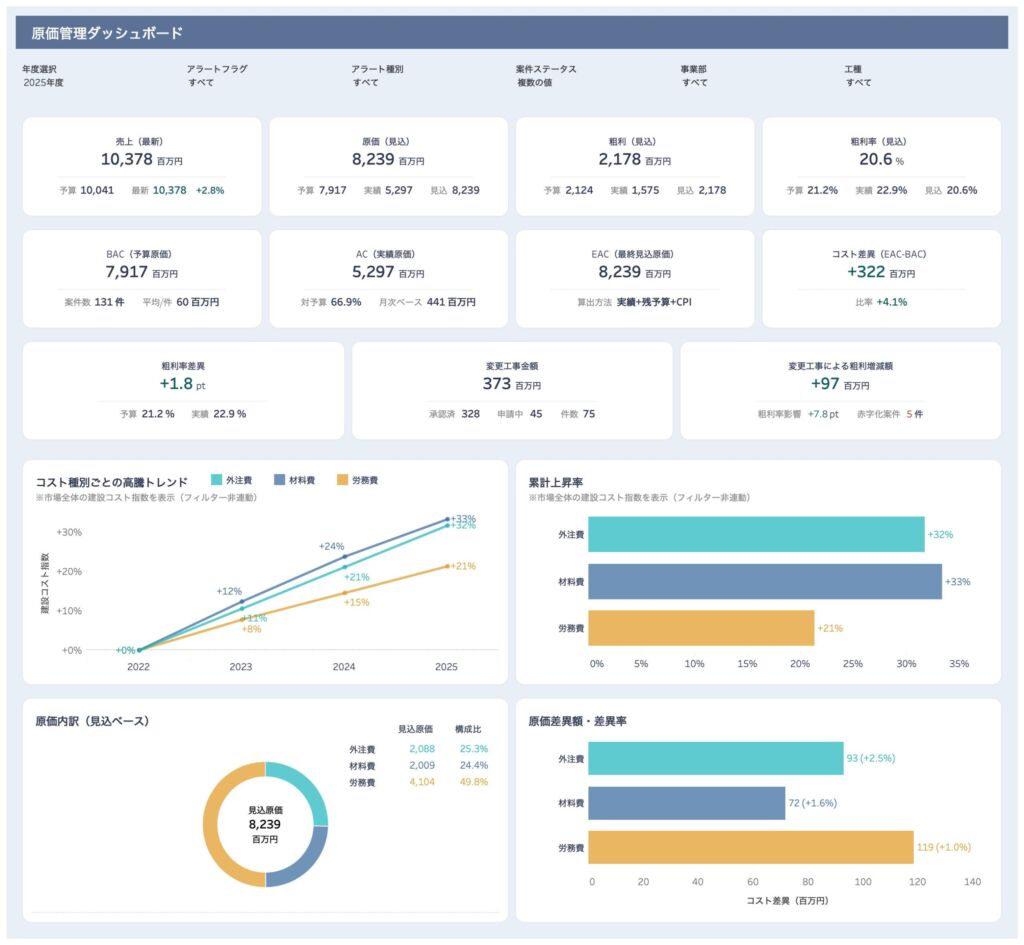This screenshot has width=1024, height=945.
Task: Select the 材料費 row in 原価内訳 table
Action: [x=419, y=765]
